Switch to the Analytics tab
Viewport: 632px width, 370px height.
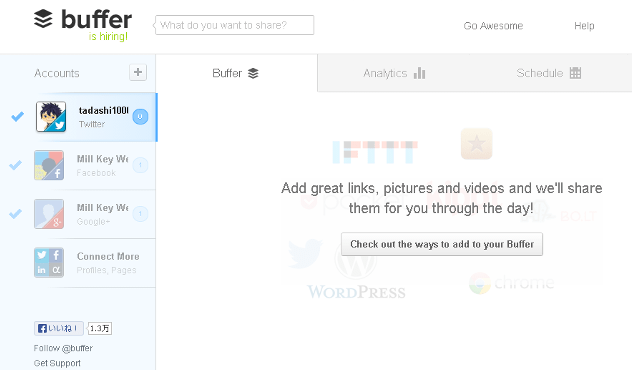click(394, 73)
